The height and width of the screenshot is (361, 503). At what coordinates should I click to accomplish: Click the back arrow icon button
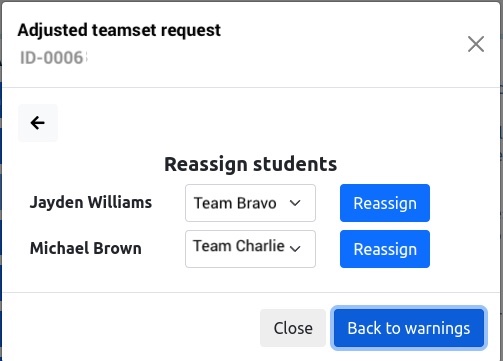pyautogui.click(x=38, y=123)
